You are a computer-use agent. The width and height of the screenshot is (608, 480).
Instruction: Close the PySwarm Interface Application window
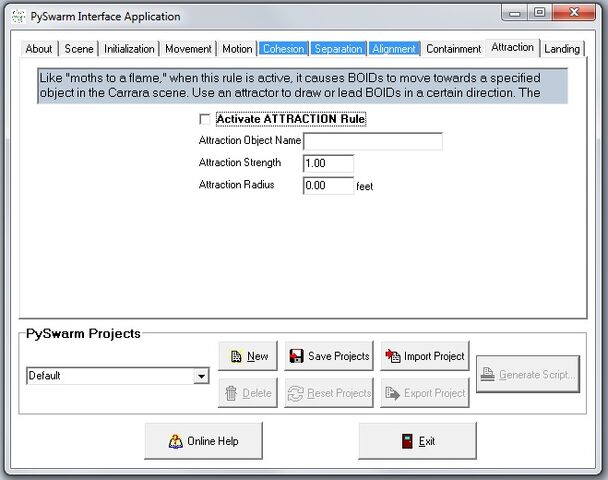(574, 13)
